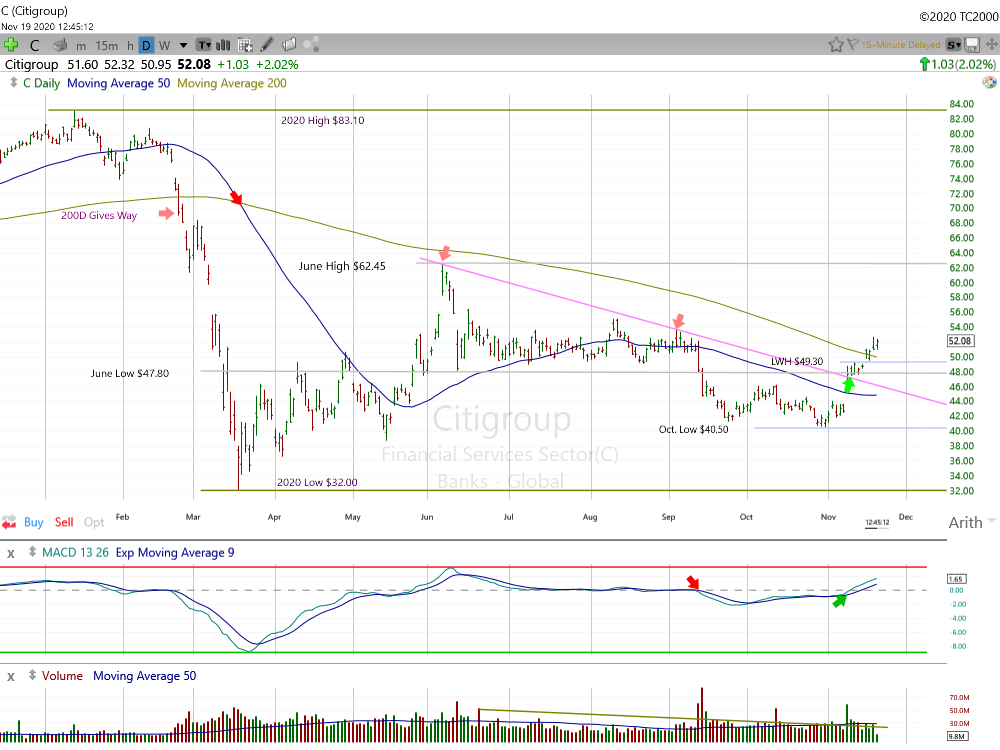Click the 12:45:12 time axis marker

877,522
